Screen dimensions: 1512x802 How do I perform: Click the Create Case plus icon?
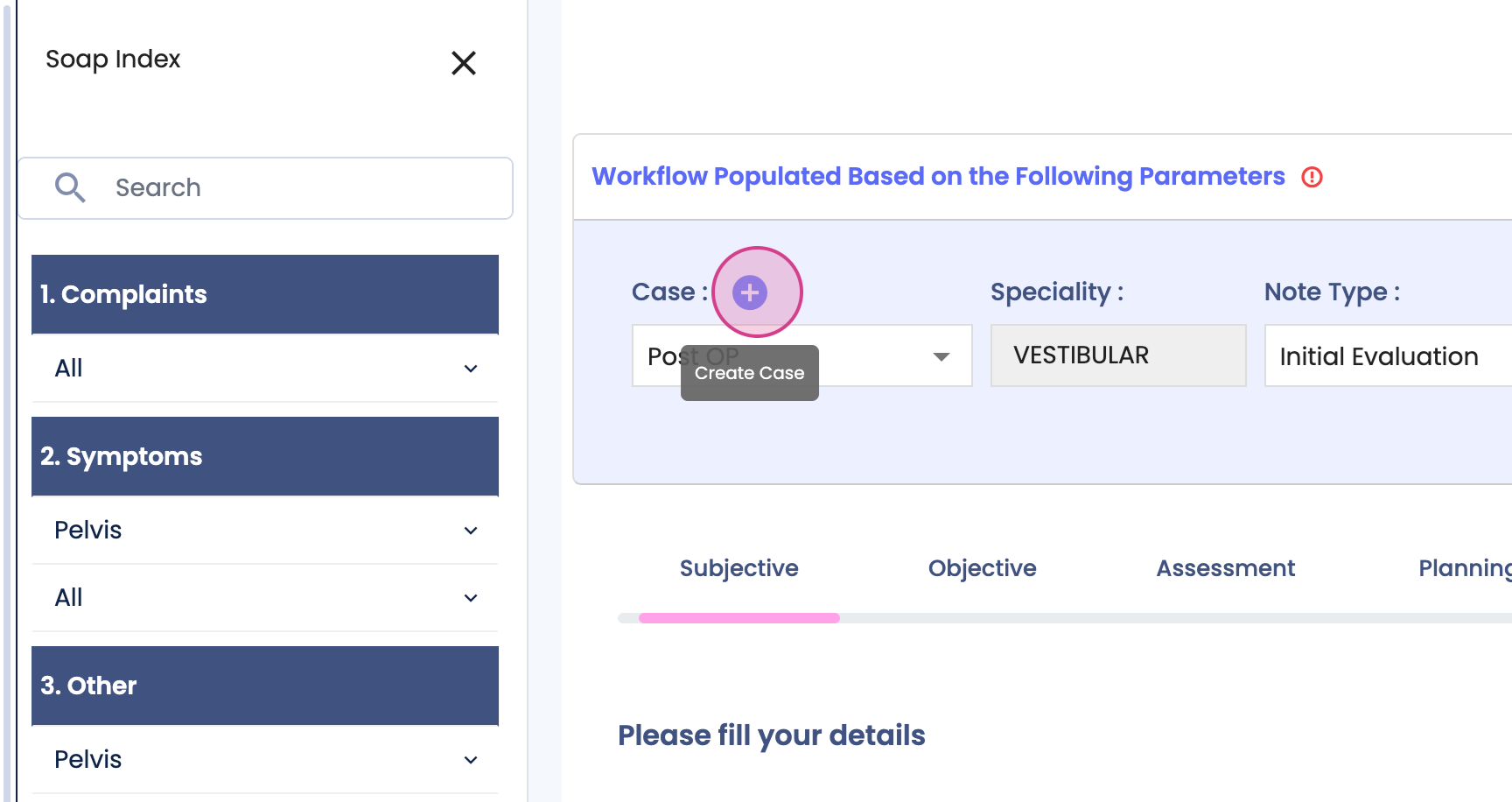750,292
